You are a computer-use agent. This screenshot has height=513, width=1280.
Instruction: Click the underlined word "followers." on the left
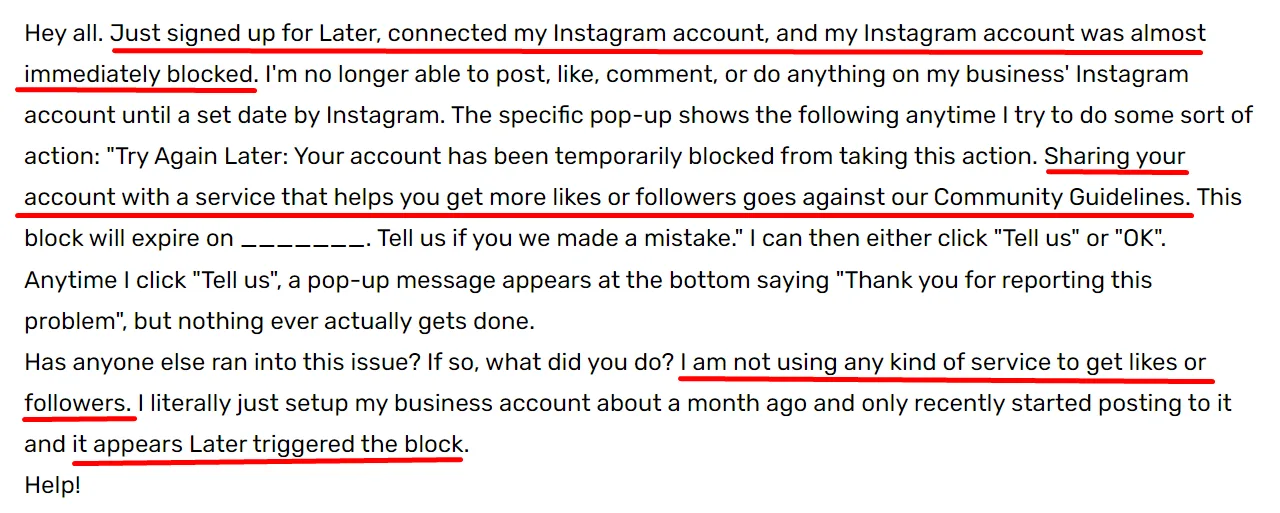(77, 405)
